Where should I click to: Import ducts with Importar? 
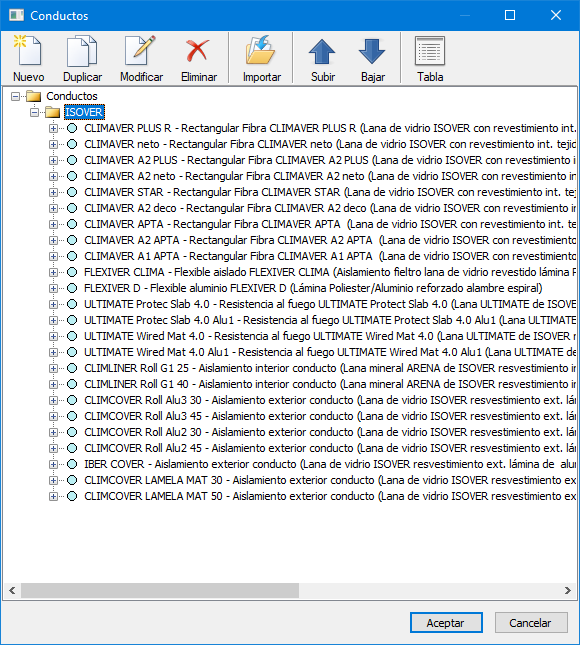(261, 59)
